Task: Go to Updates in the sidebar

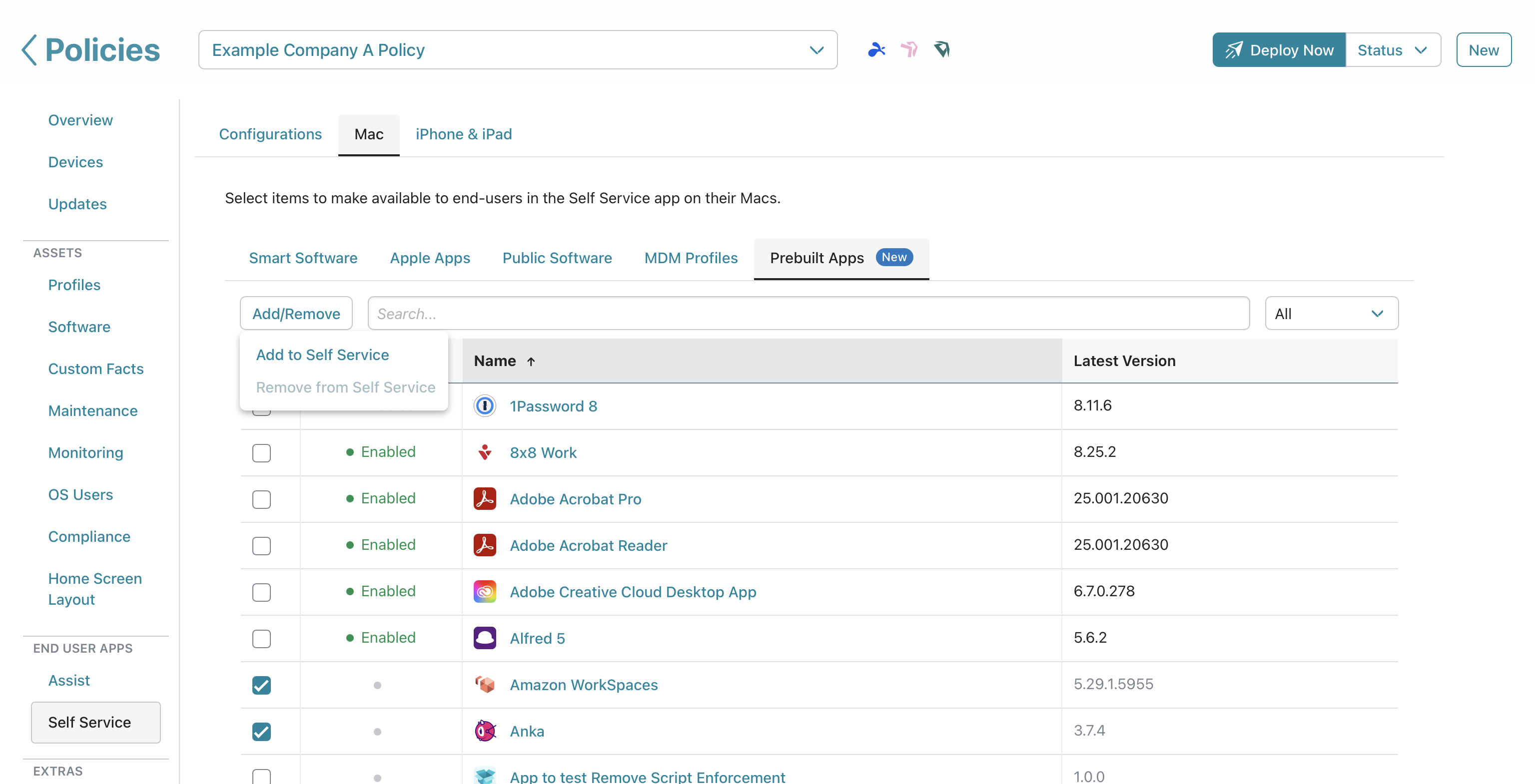Action: coord(77,204)
